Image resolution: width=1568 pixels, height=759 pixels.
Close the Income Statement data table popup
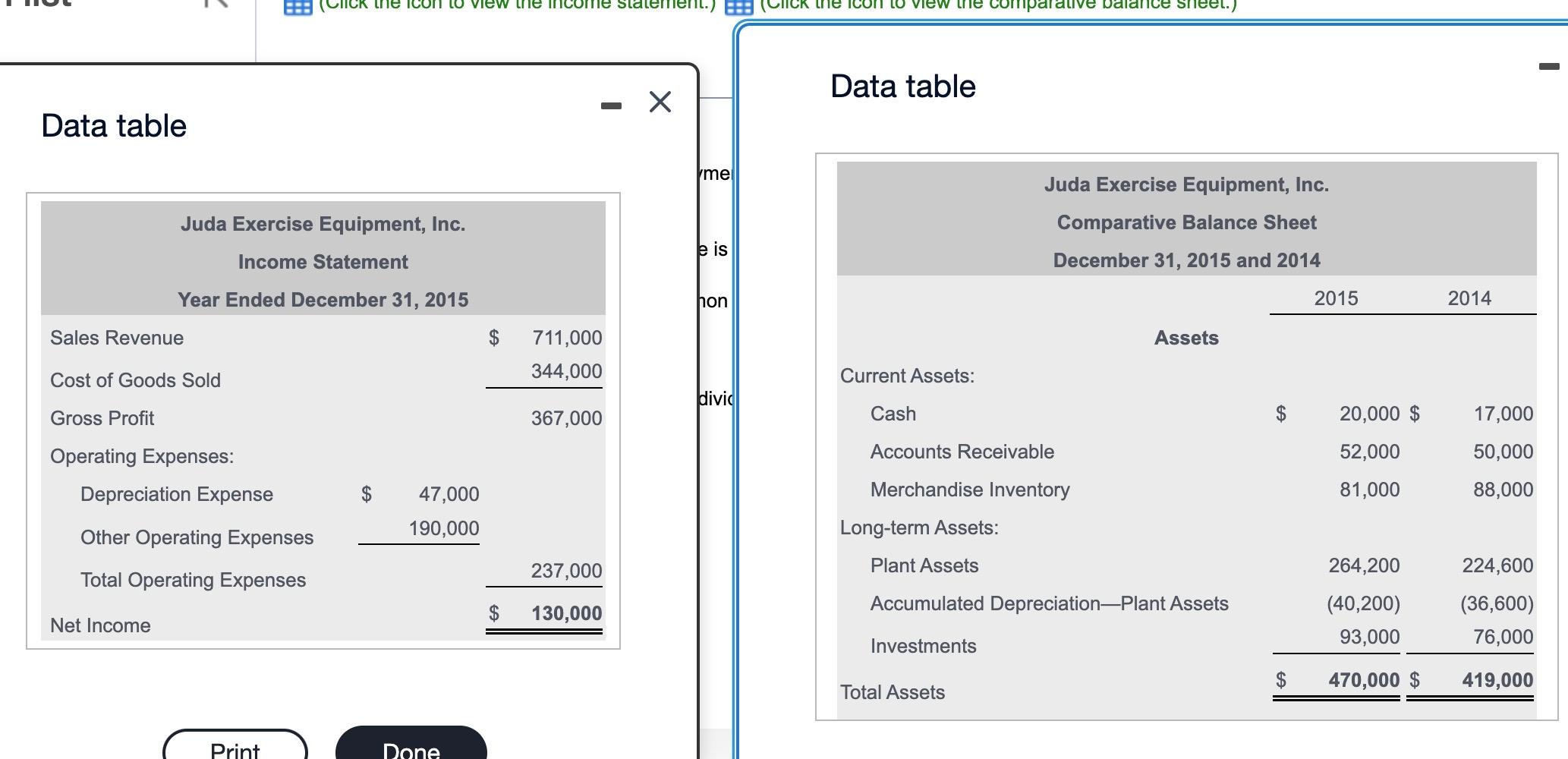tap(659, 102)
